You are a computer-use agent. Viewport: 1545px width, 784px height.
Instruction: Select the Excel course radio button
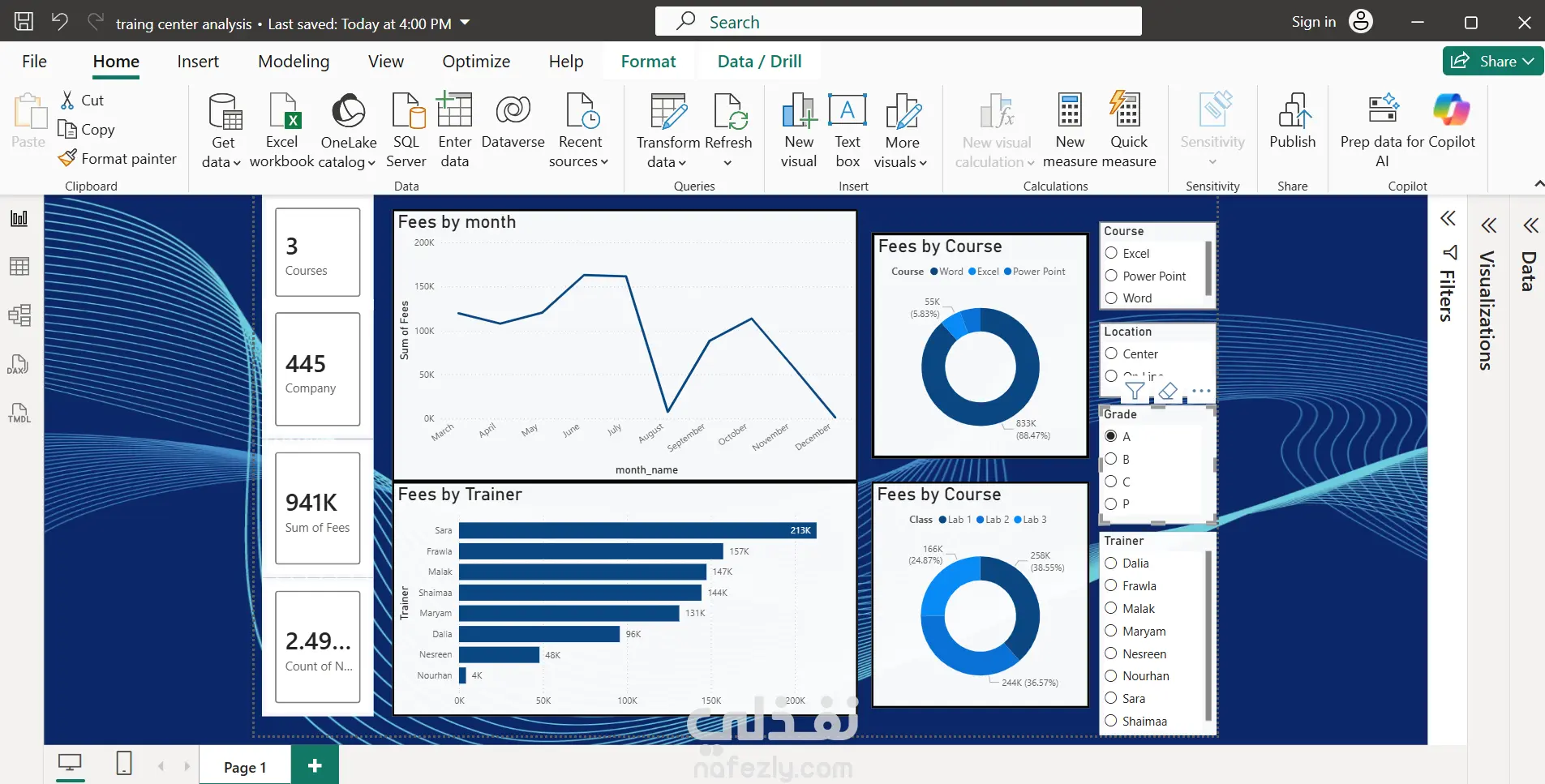(1111, 253)
